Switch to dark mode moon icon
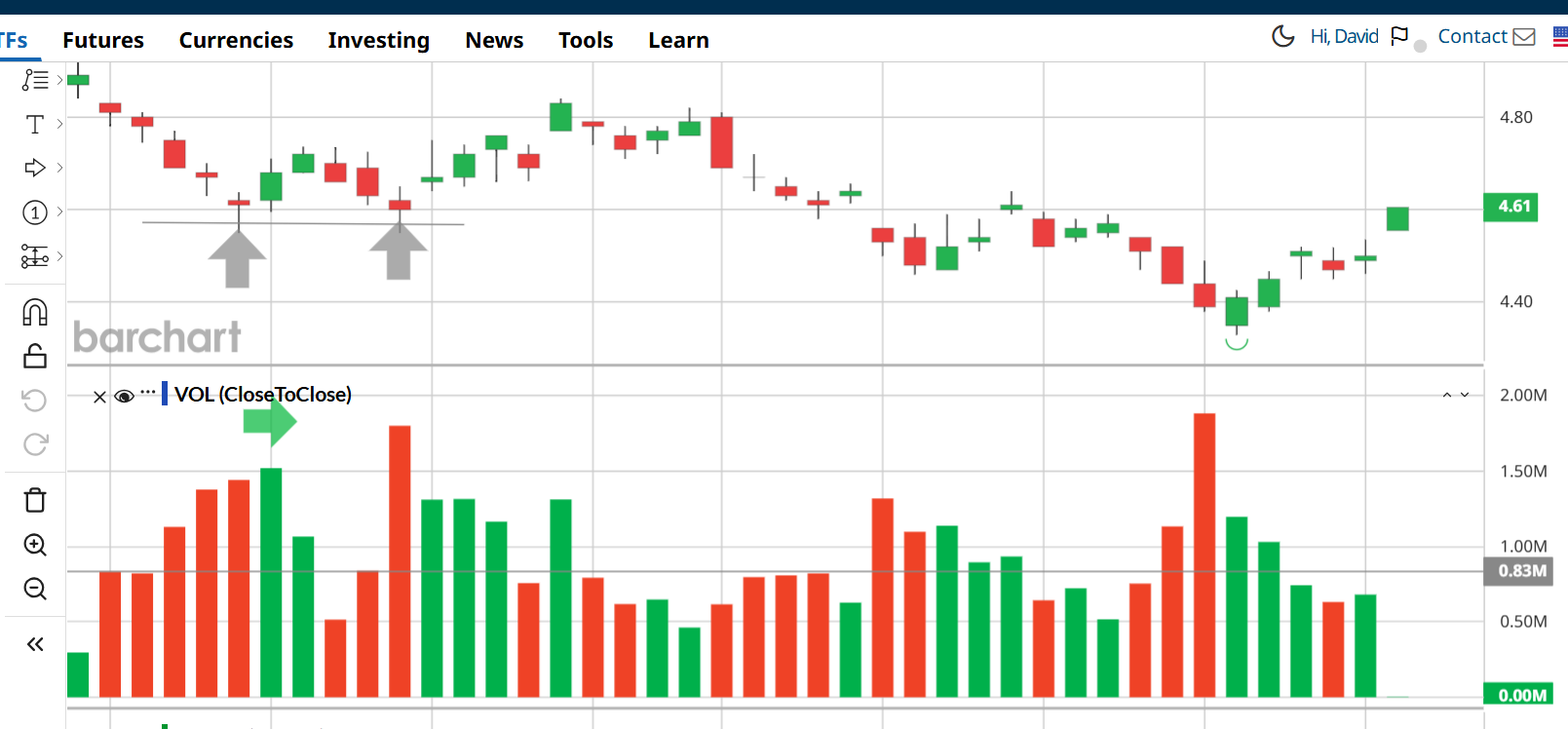 (x=1283, y=37)
